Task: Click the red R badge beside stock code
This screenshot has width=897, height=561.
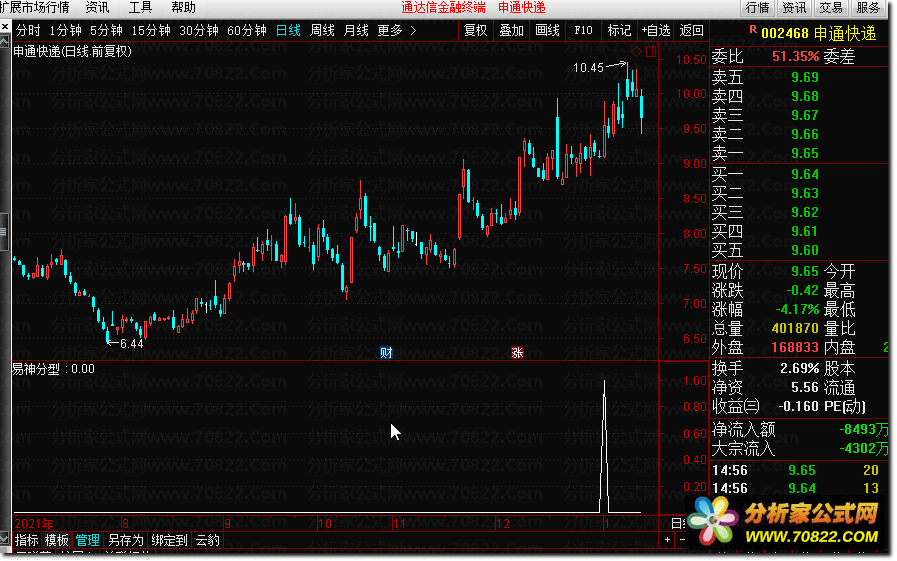Action: point(753,29)
